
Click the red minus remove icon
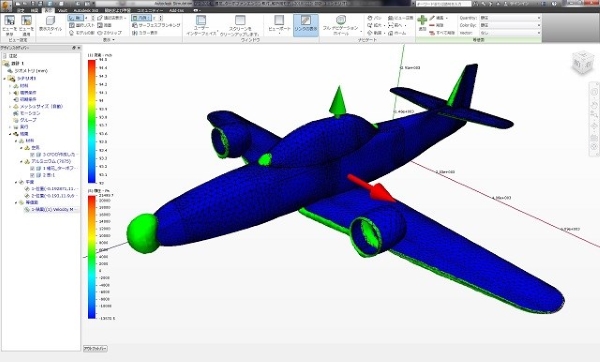tap(432, 25)
